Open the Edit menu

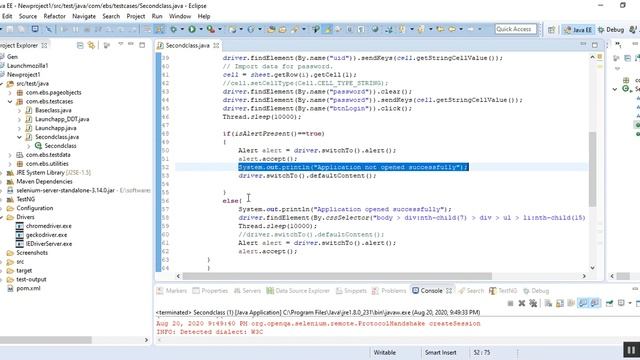[7, 16]
